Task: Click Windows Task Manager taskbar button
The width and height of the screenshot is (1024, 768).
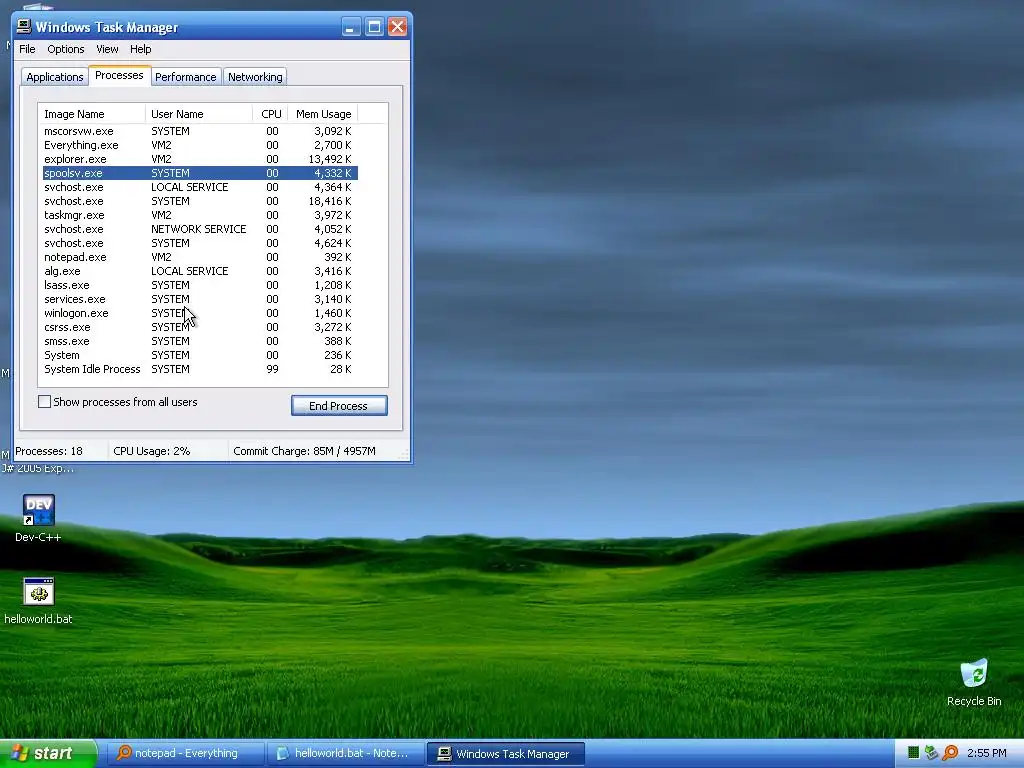Action: pos(506,754)
